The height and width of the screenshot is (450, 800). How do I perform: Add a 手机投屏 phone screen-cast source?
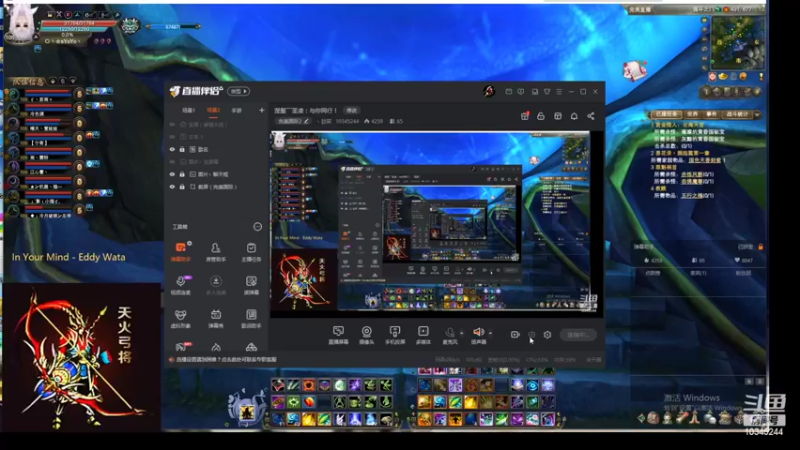point(395,335)
